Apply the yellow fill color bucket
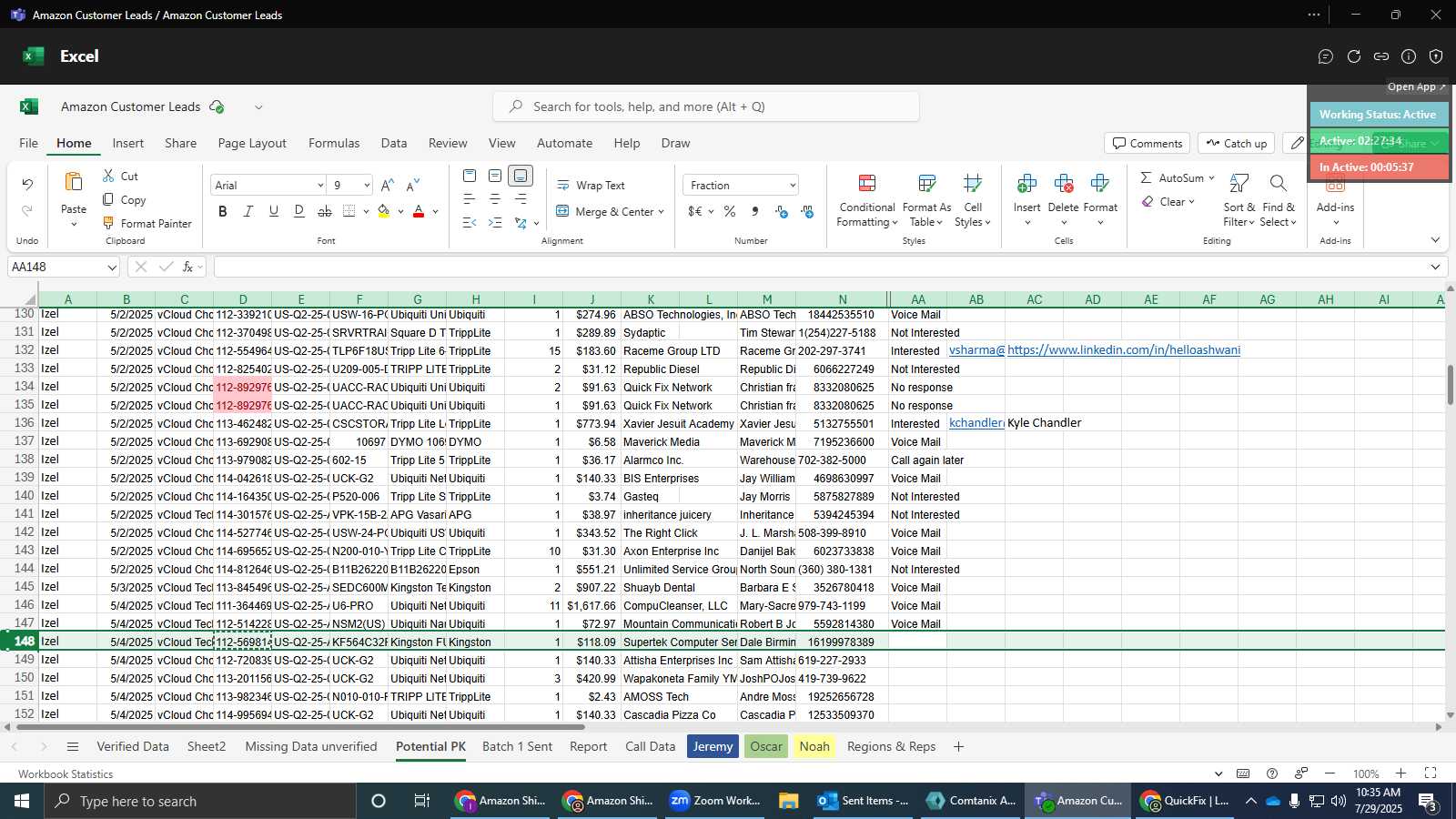 click(384, 211)
